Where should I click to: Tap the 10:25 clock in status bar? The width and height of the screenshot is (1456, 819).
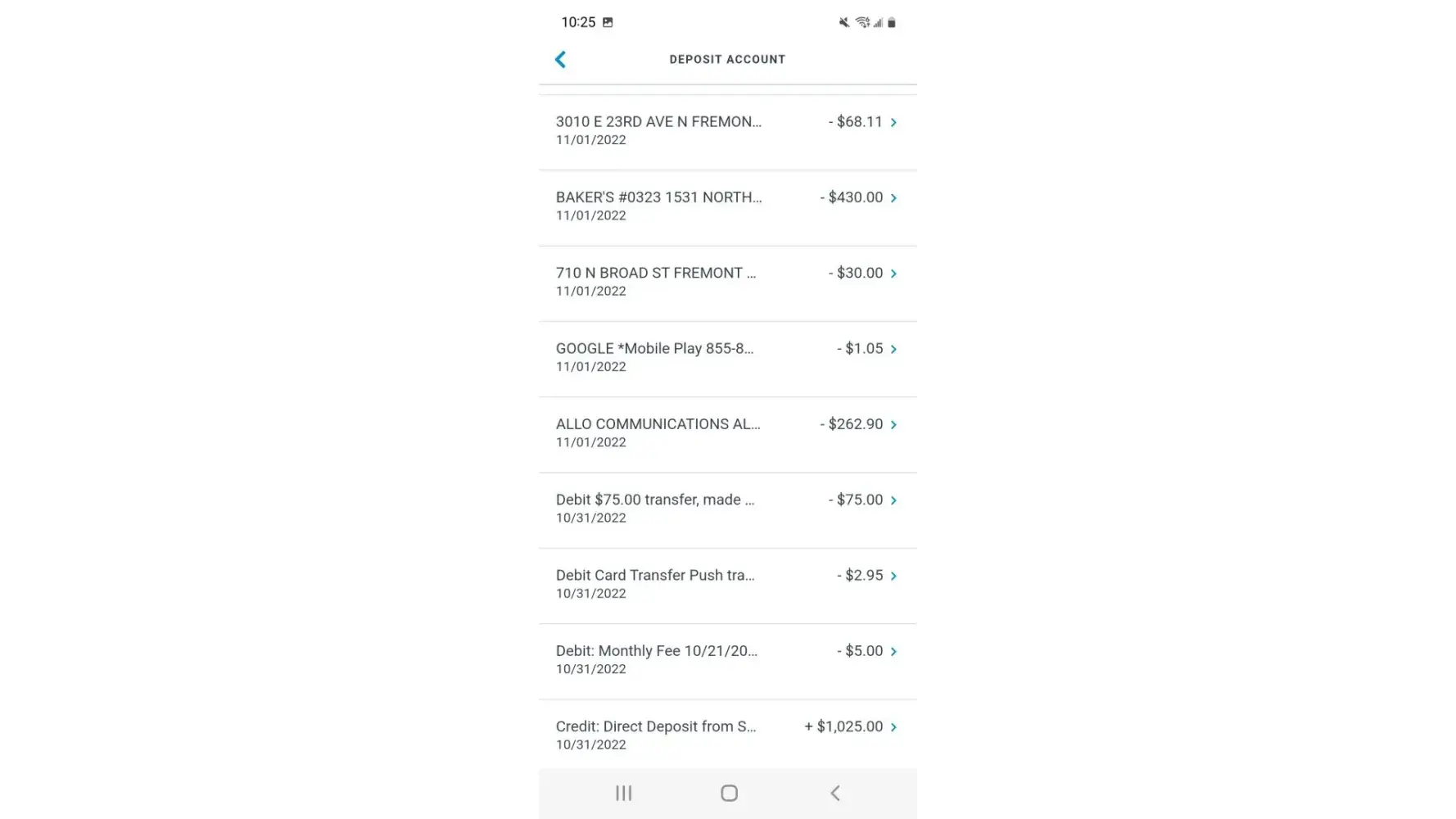578,22
